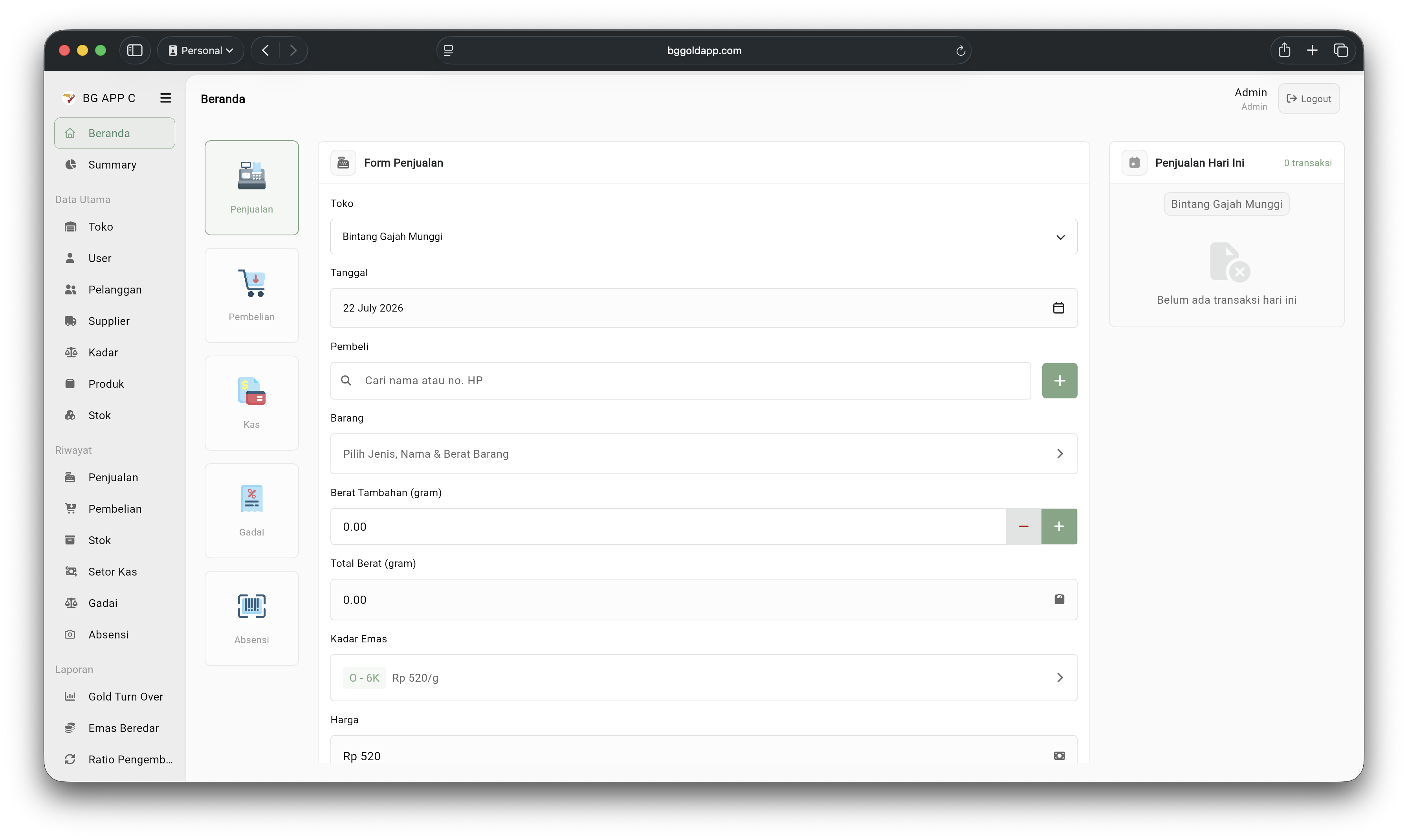Open Stok under Riwayat
The width and height of the screenshot is (1408, 840).
click(x=114, y=540)
